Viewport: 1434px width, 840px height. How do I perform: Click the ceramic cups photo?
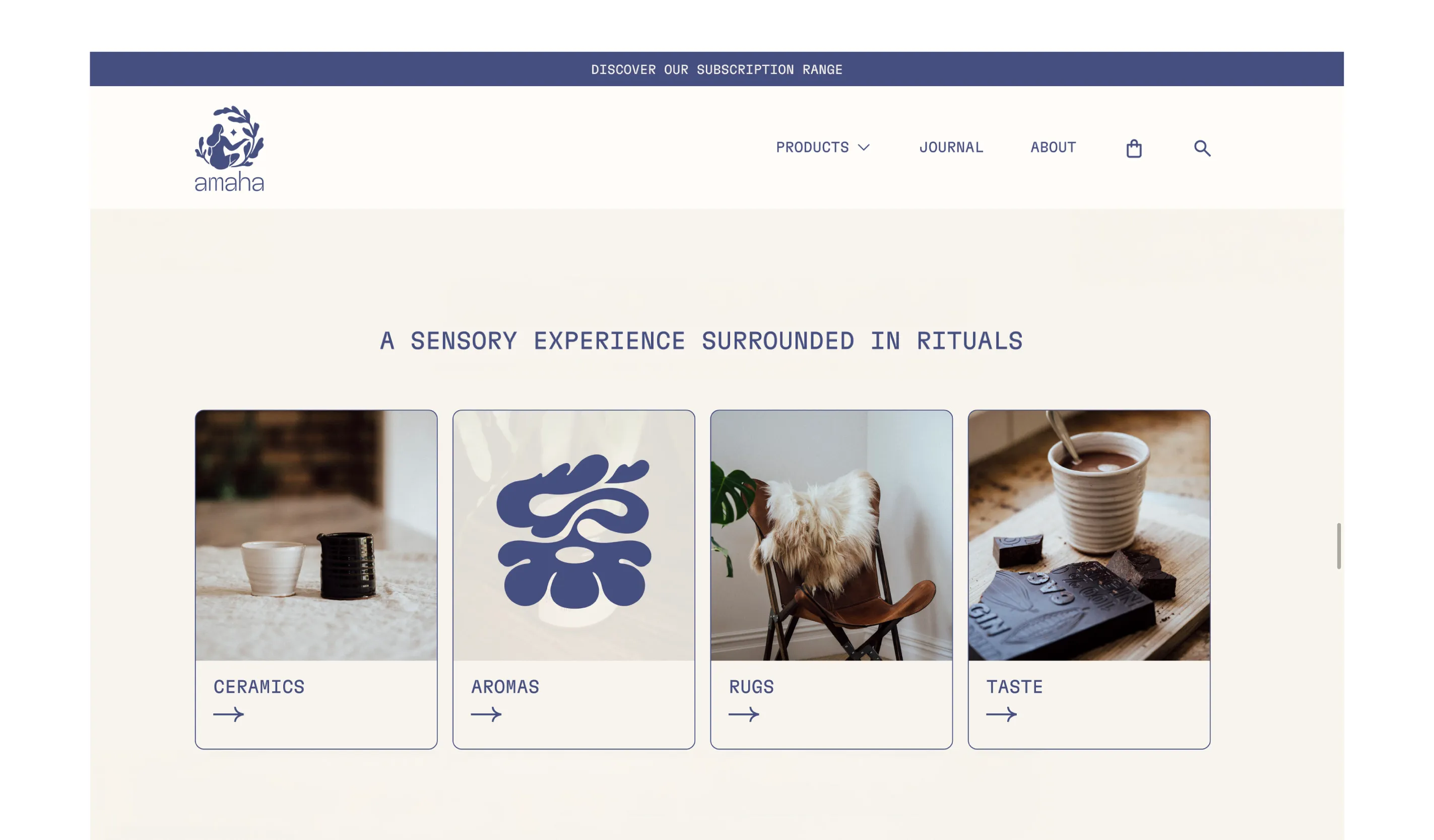[x=316, y=535]
